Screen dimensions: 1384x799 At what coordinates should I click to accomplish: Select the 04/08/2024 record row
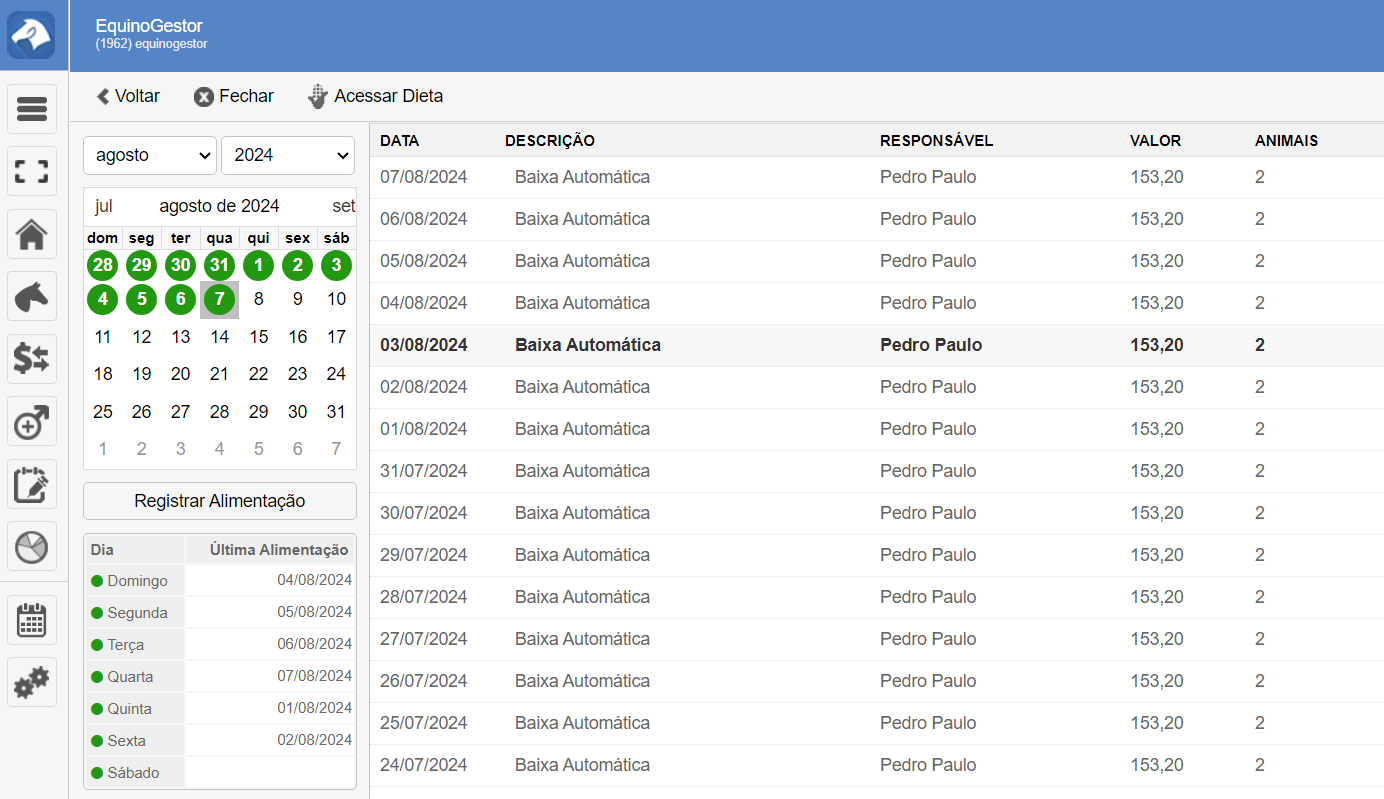[877, 303]
